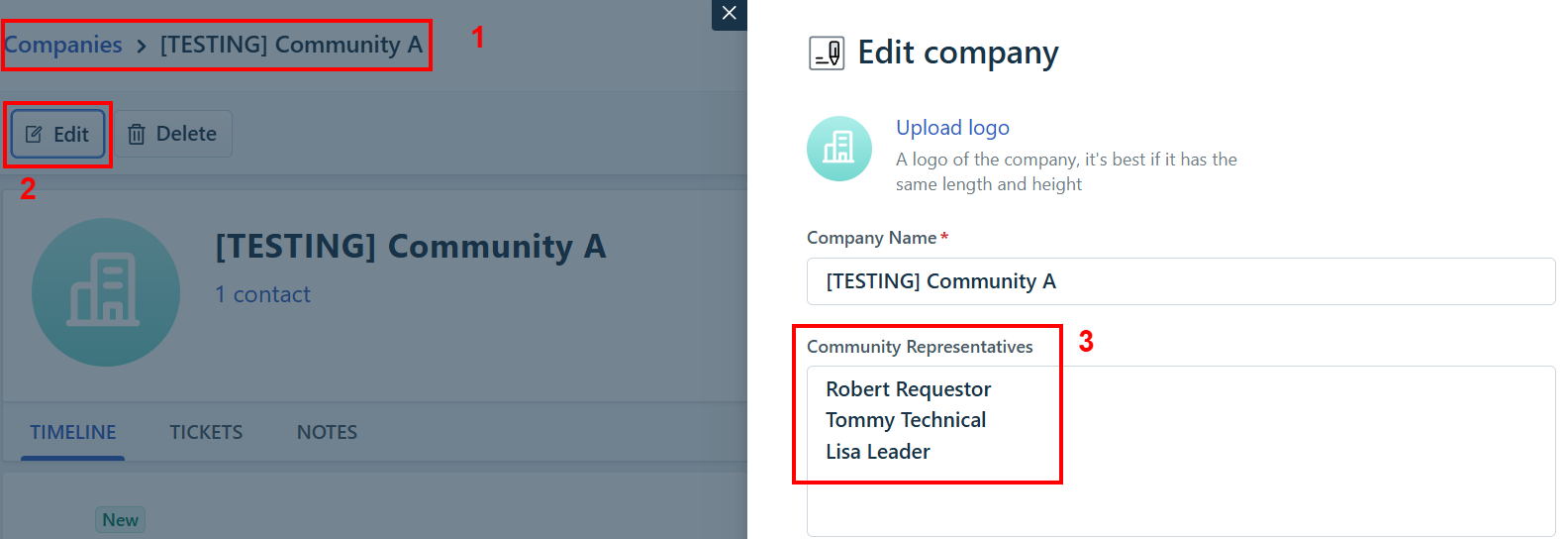Switch to the NOTES tab

(x=327, y=432)
